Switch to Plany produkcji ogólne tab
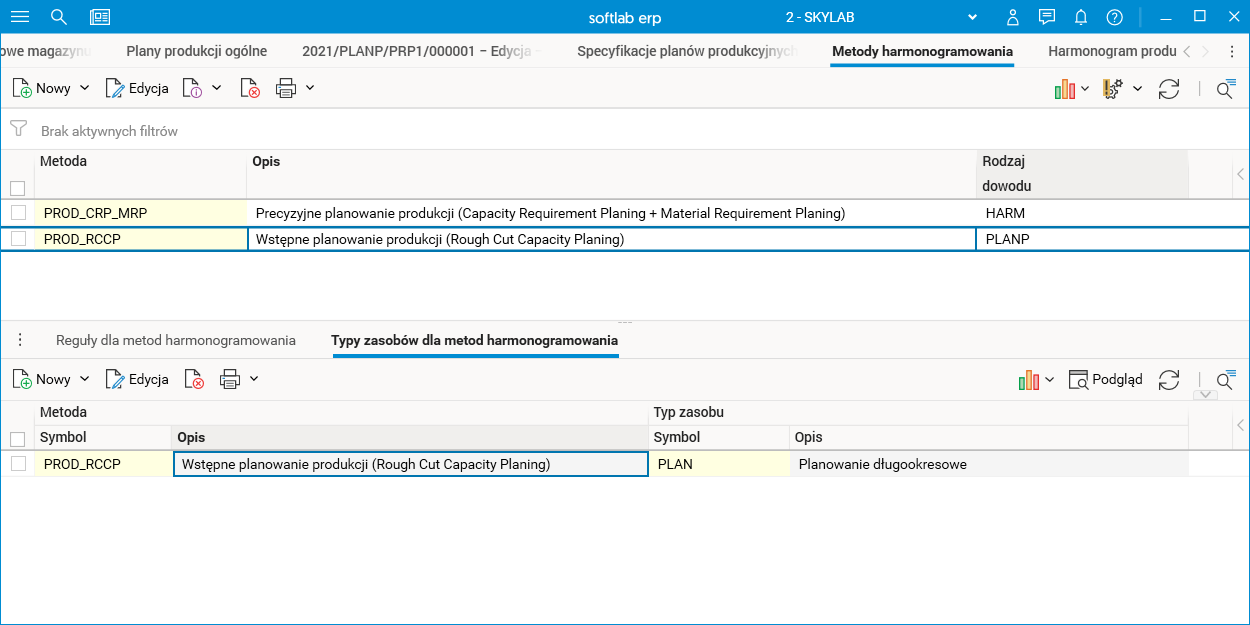 (x=197, y=51)
